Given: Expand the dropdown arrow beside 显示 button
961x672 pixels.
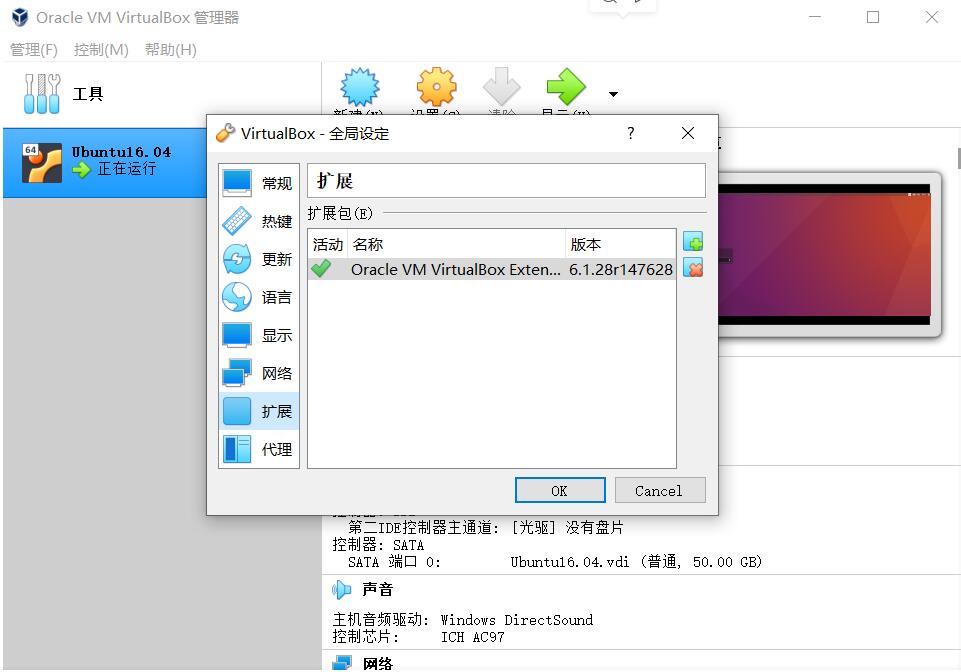Looking at the screenshot, I should pos(613,94).
